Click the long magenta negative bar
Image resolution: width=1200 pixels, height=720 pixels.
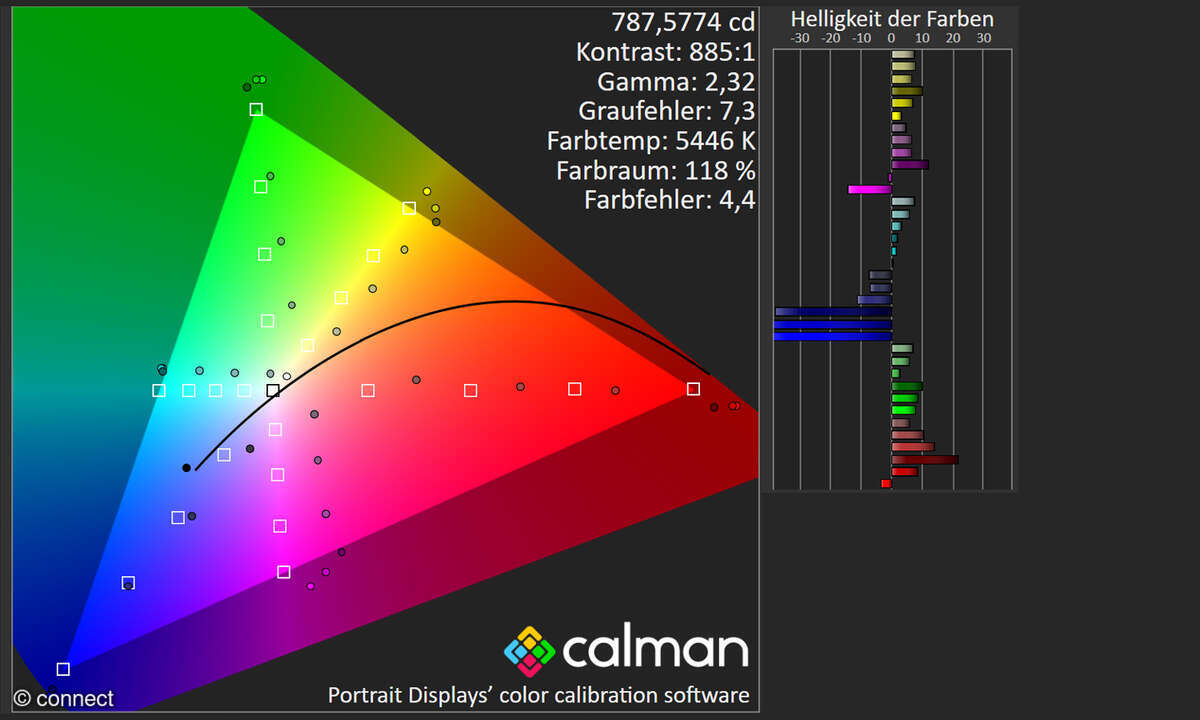point(869,189)
